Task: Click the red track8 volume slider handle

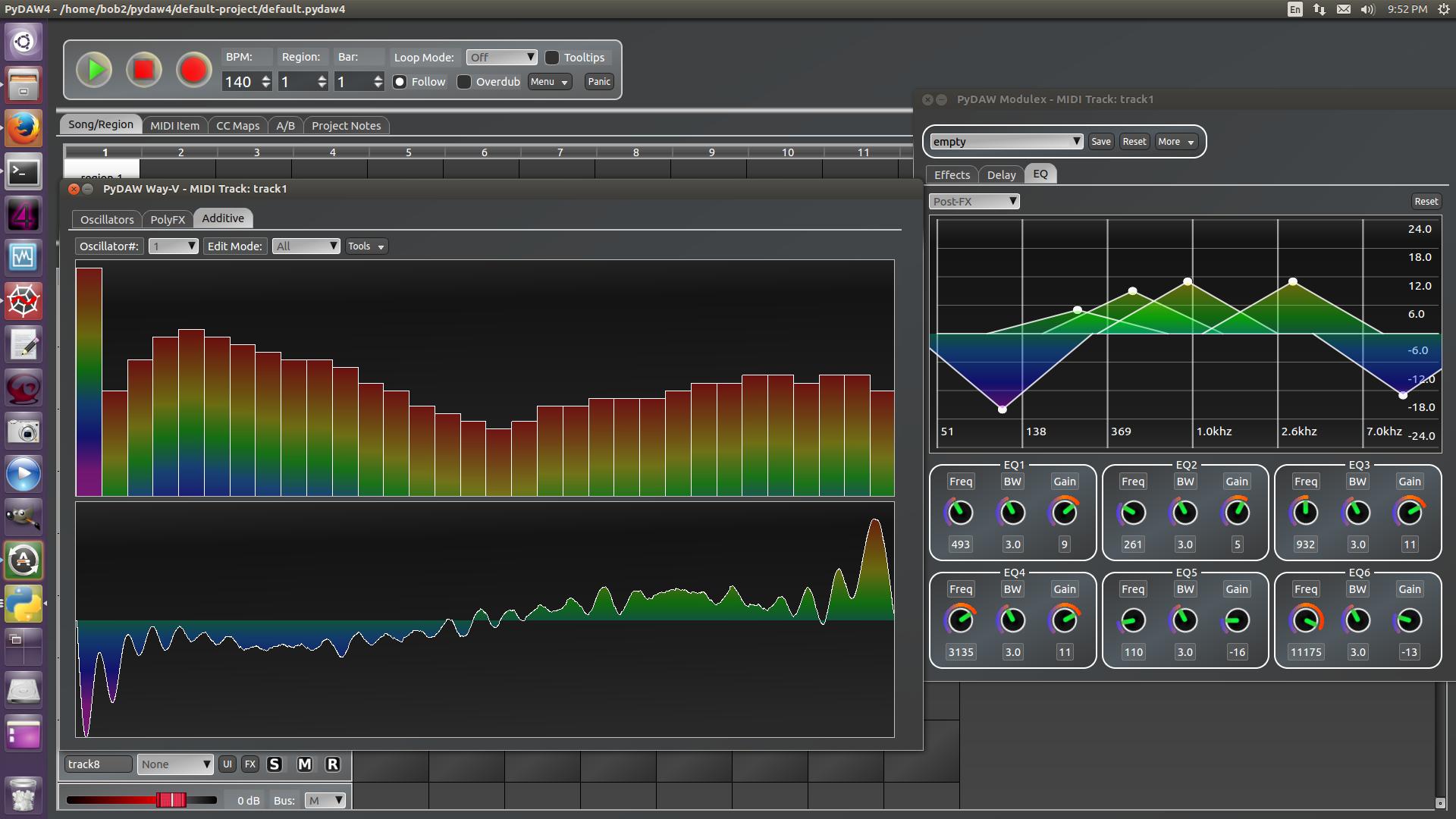Action: (171, 800)
